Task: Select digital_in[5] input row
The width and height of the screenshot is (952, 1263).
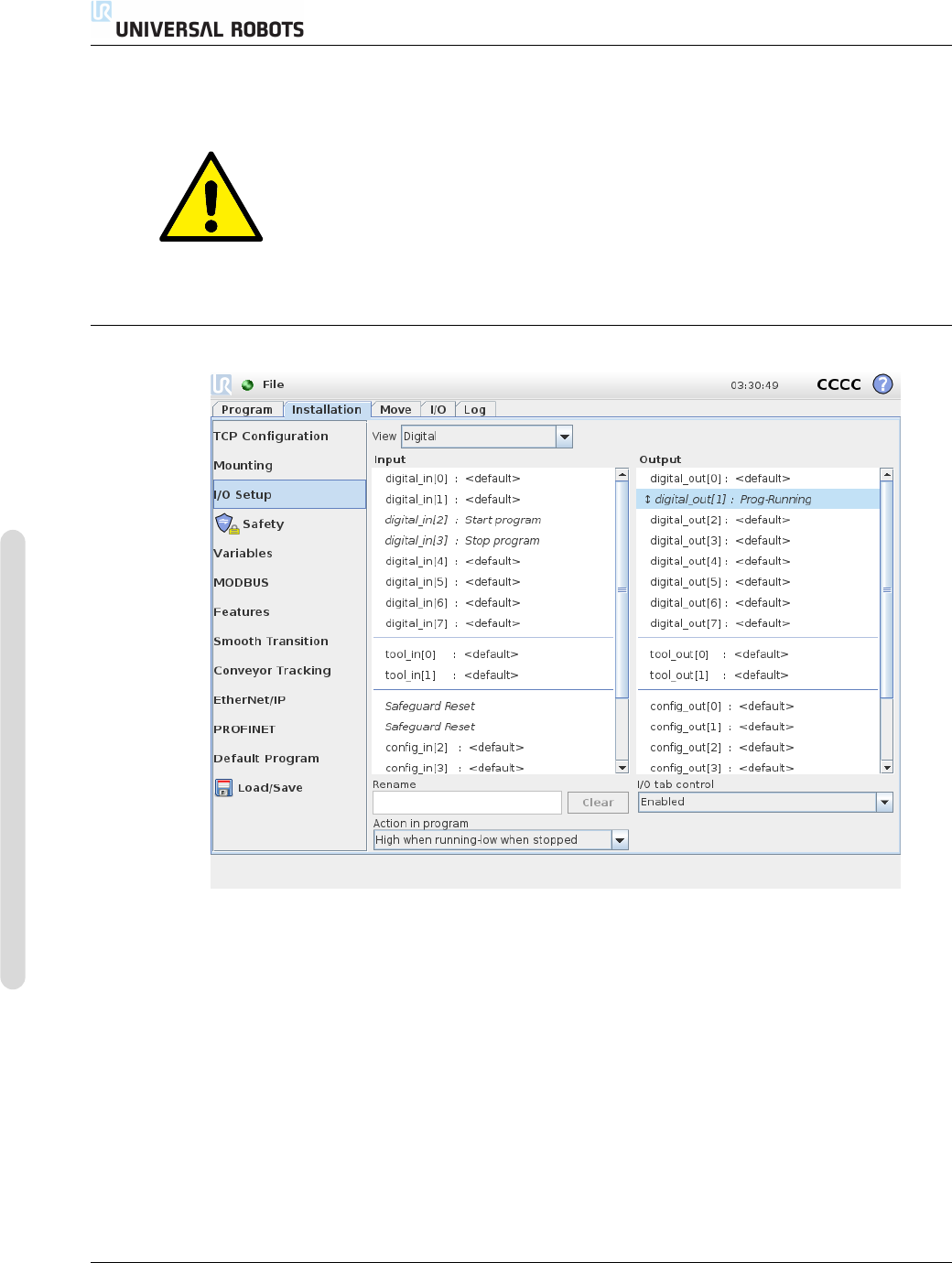Action: (493, 582)
